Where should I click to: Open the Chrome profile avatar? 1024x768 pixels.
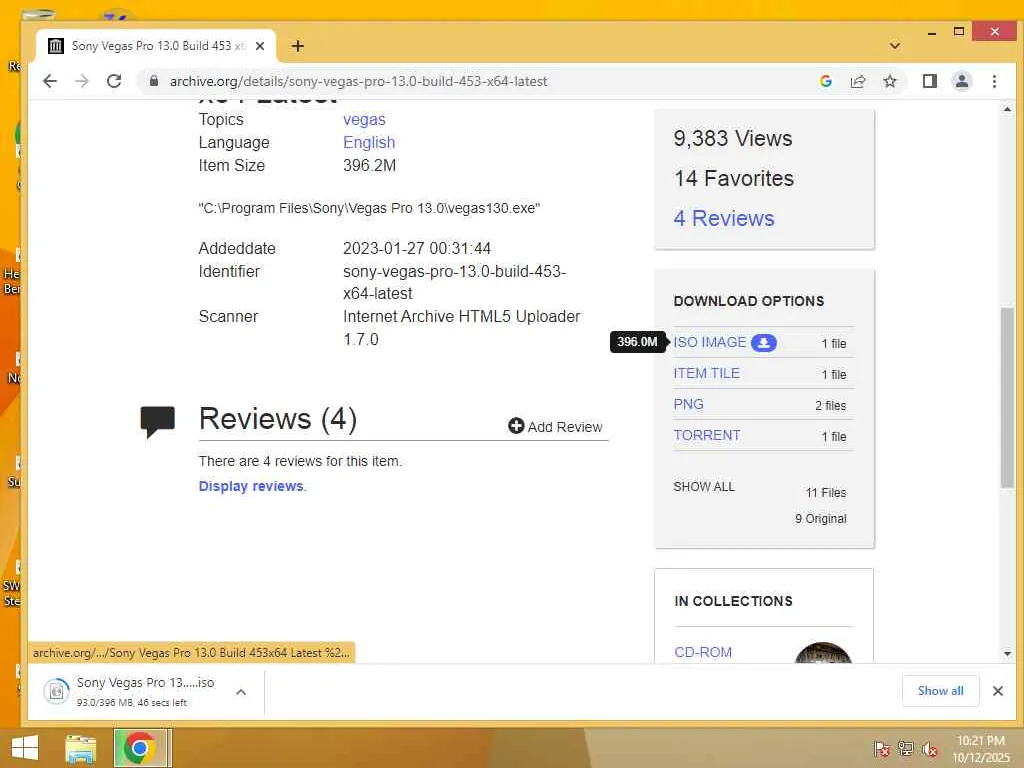pyautogui.click(x=962, y=81)
